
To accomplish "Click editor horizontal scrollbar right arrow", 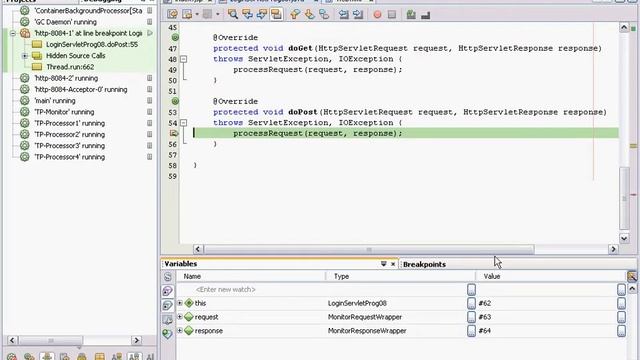I will click(x=613, y=249).
